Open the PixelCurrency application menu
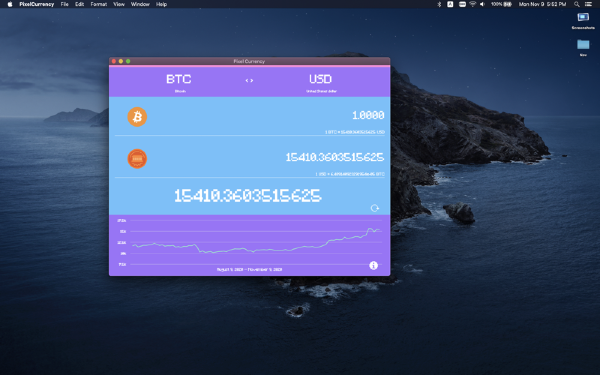600x375 pixels. 37,4
